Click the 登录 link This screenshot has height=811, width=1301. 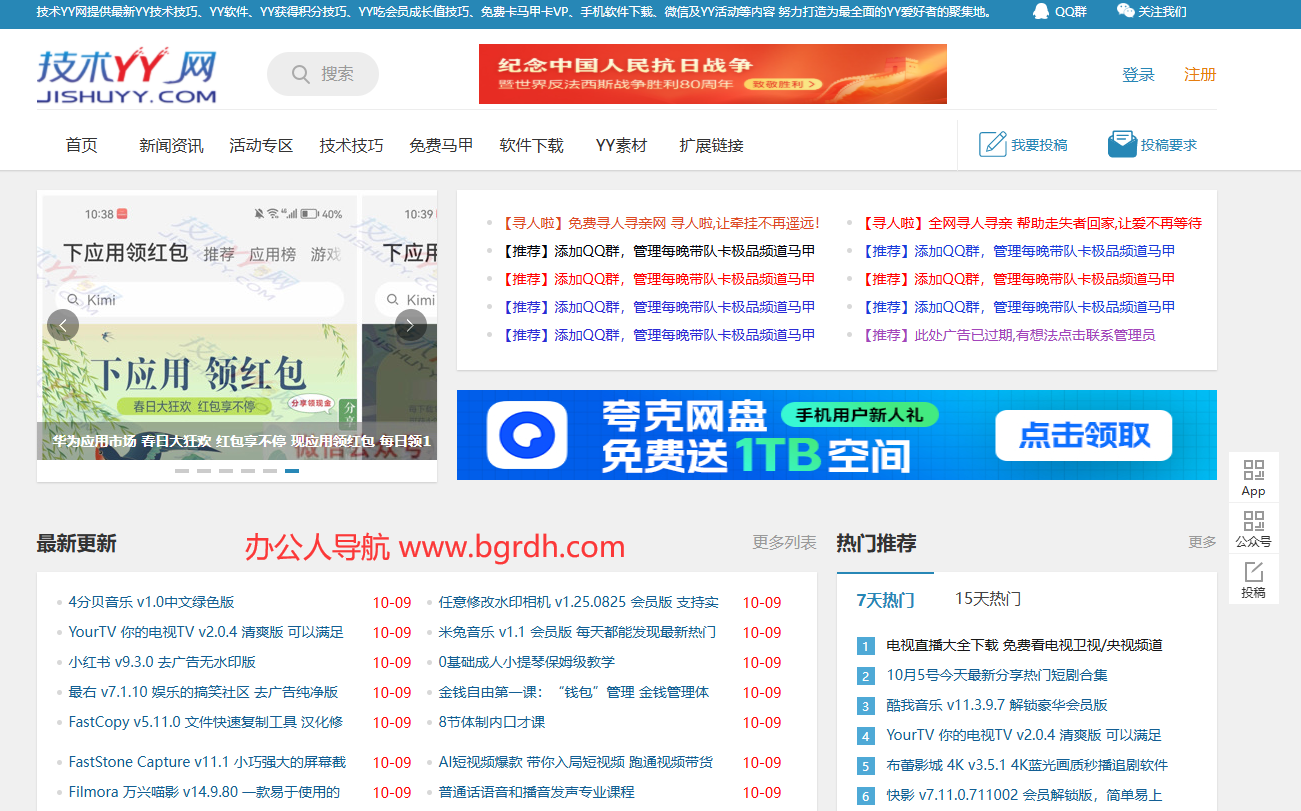tap(1138, 75)
